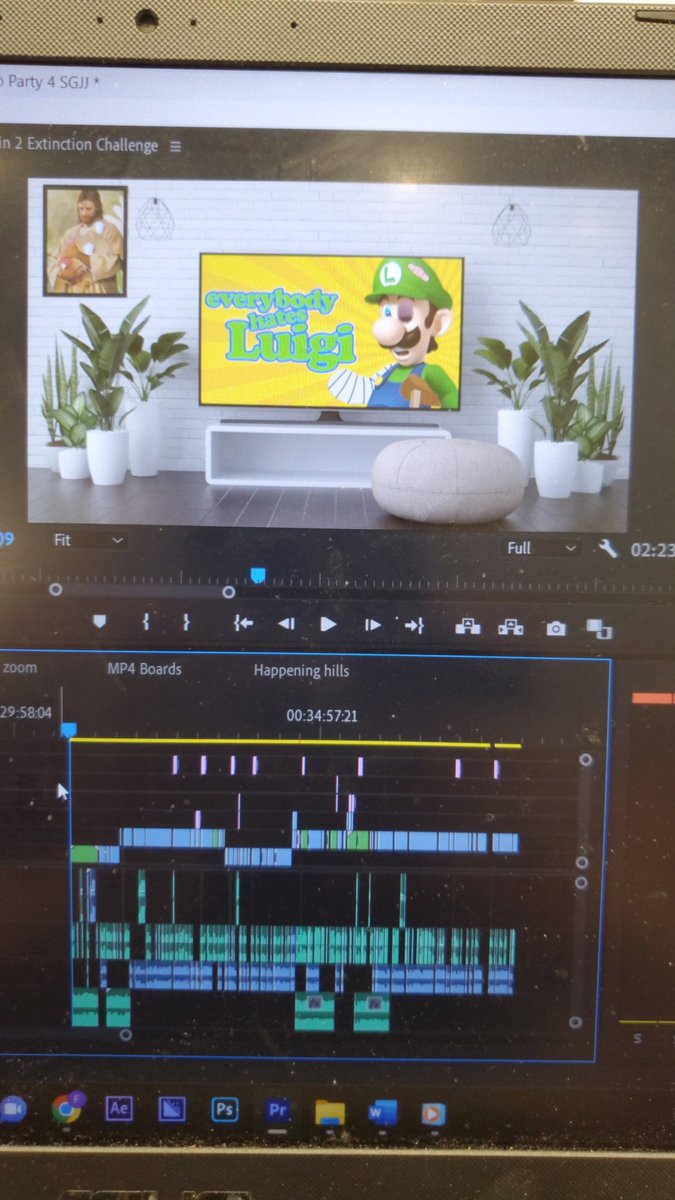Click the Premiere Pro taskbar icon
The height and width of the screenshot is (1200, 675).
278,1111
